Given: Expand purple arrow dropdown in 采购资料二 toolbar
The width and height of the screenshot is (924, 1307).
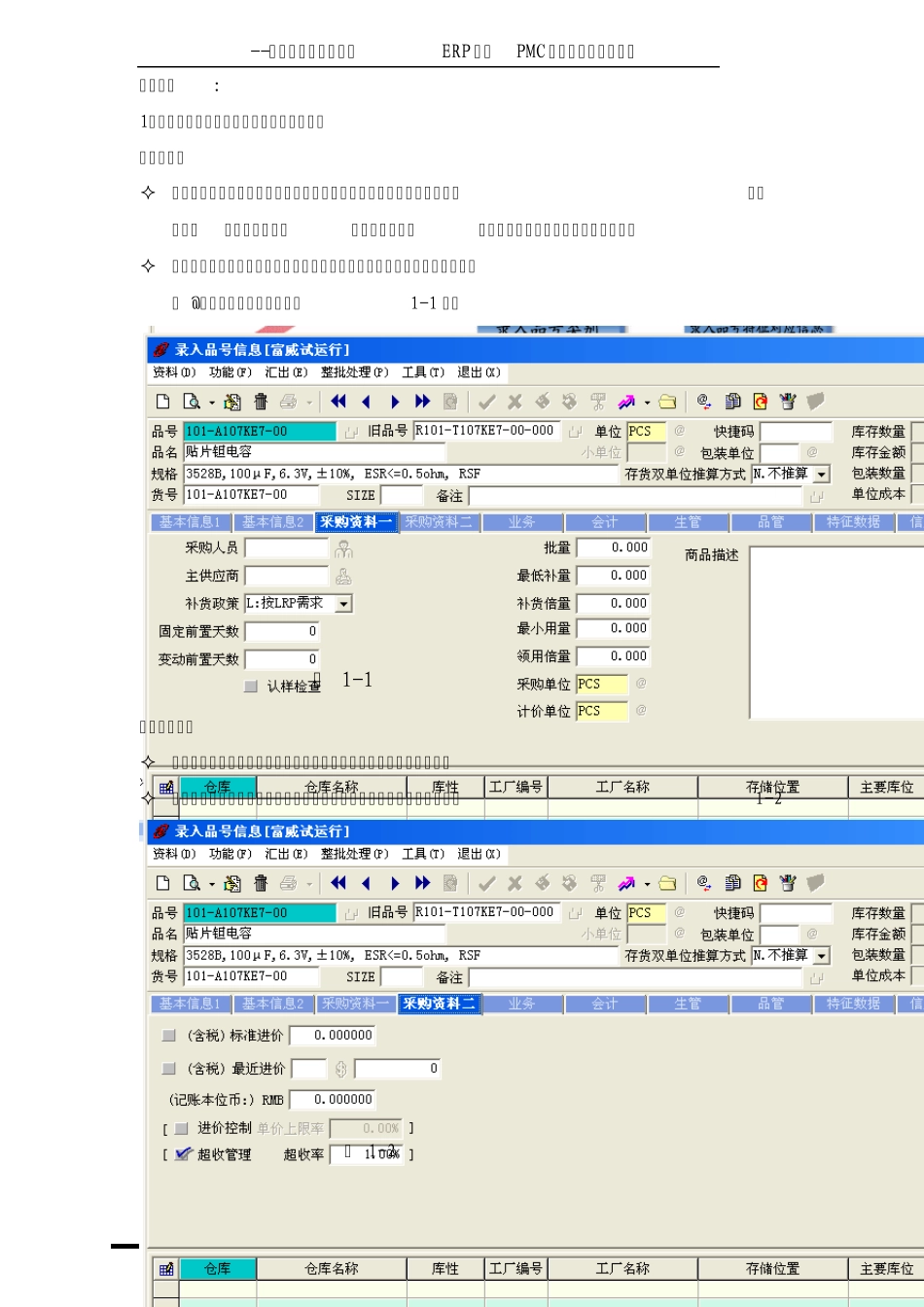Looking at the screenshot, I should point(647,884).
